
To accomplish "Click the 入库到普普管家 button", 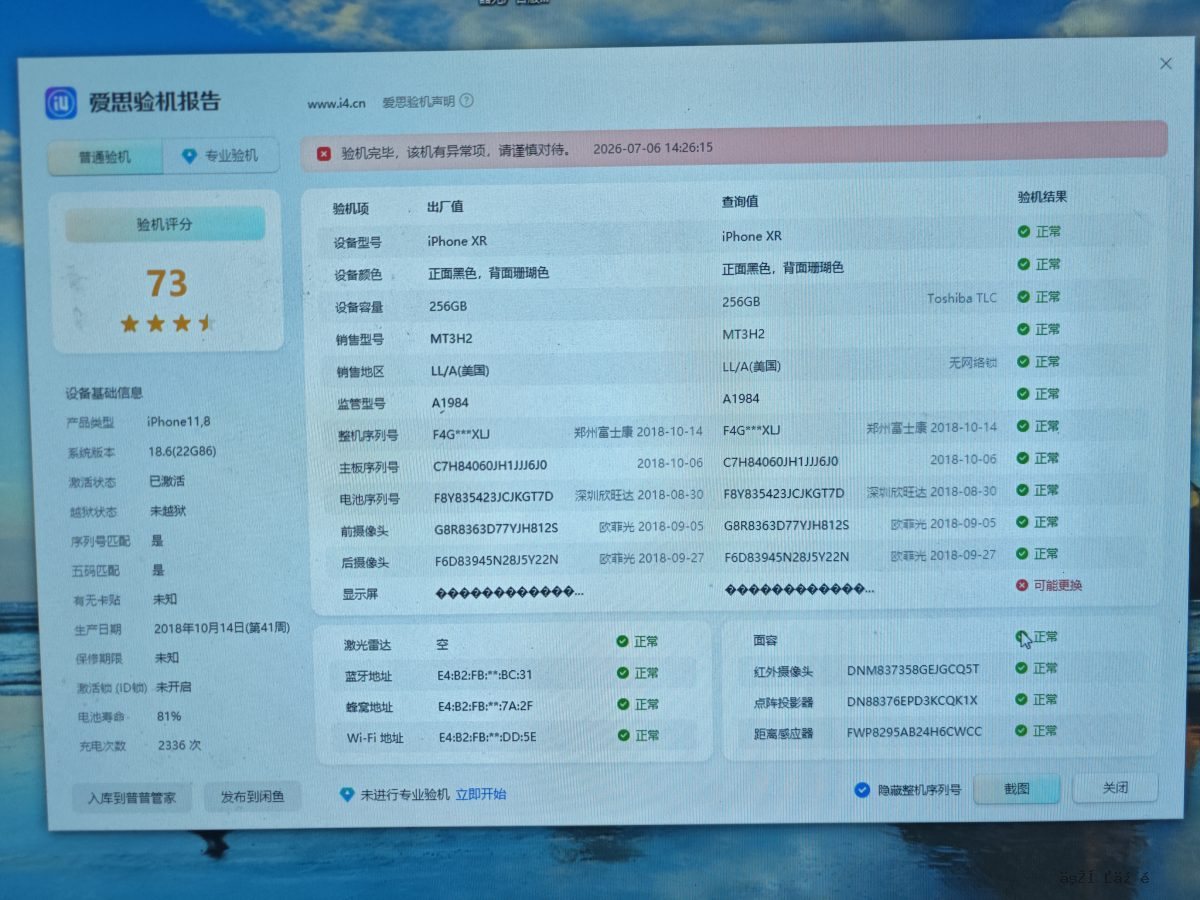I will [131, 798].
